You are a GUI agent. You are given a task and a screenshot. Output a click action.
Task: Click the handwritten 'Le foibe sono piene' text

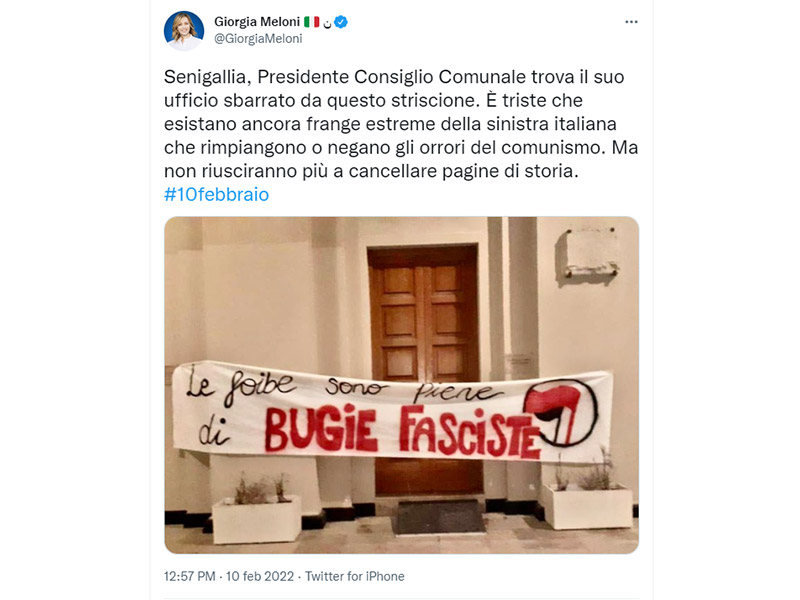[342, 388]
